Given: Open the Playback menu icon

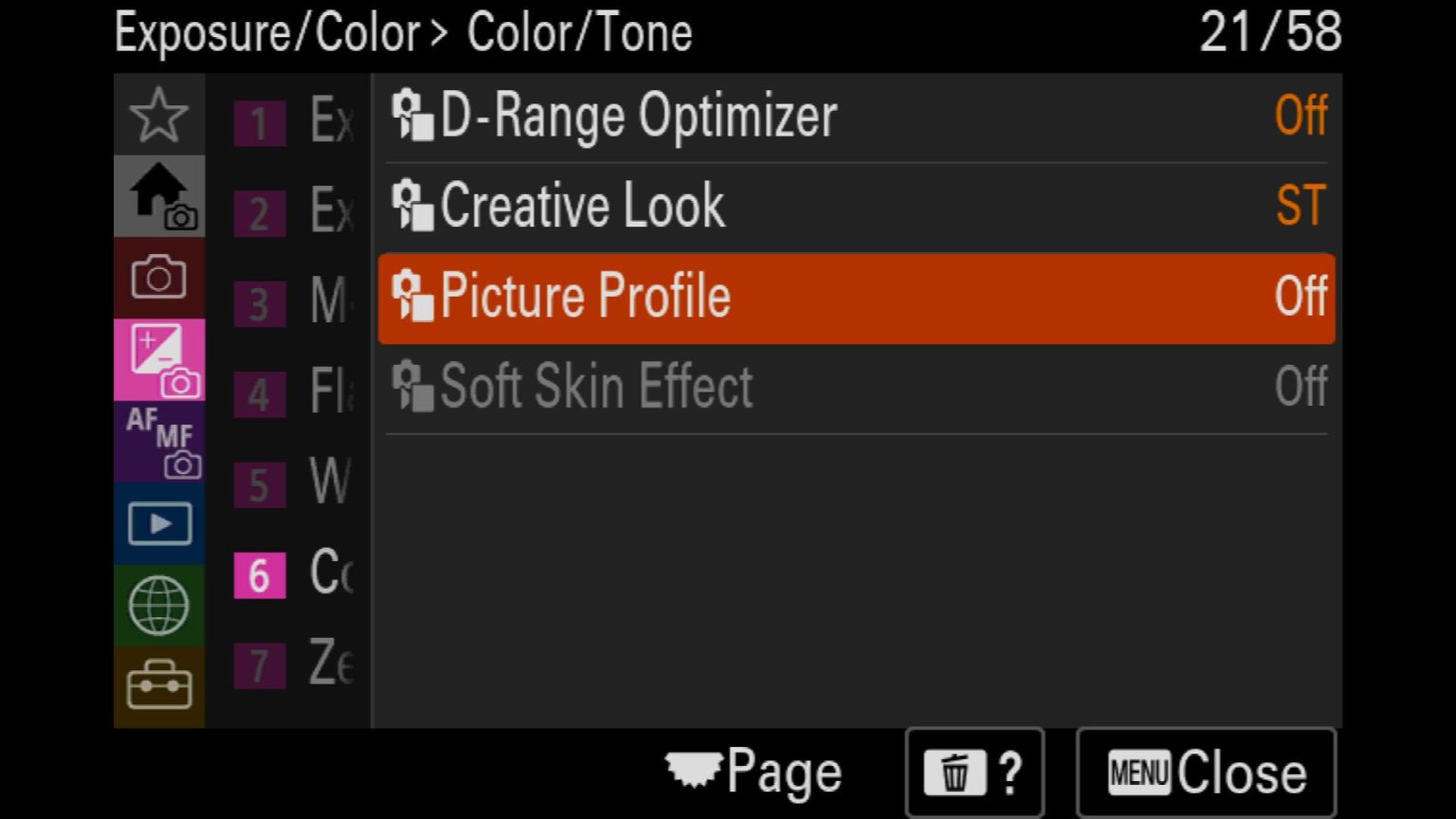Looking at the screenshot, I should tap(158, 522).
